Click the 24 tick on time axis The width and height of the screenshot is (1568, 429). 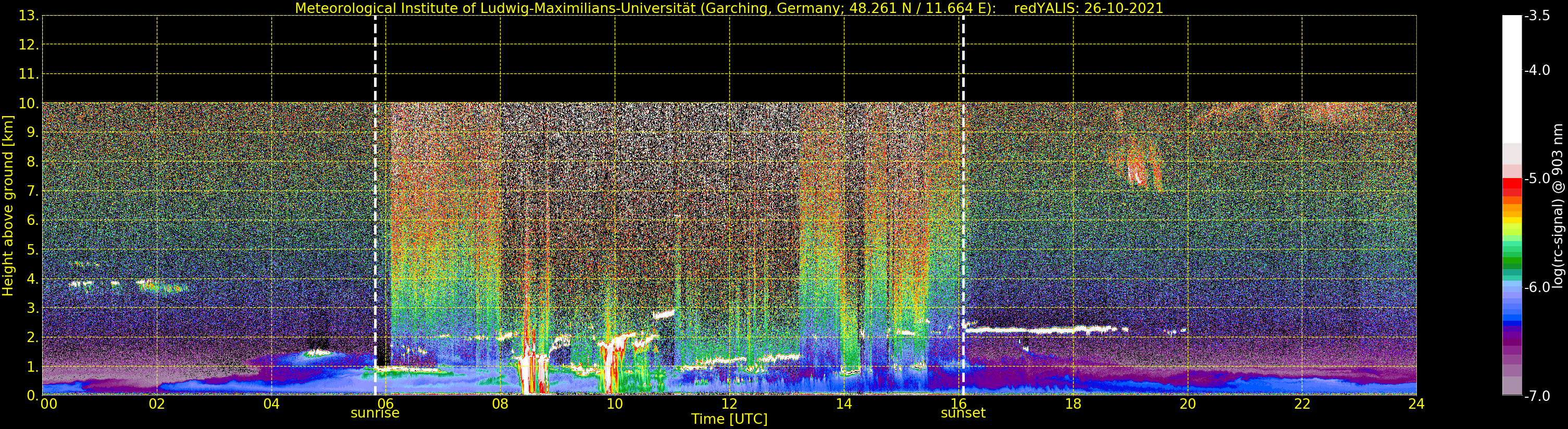(1416, 404)
